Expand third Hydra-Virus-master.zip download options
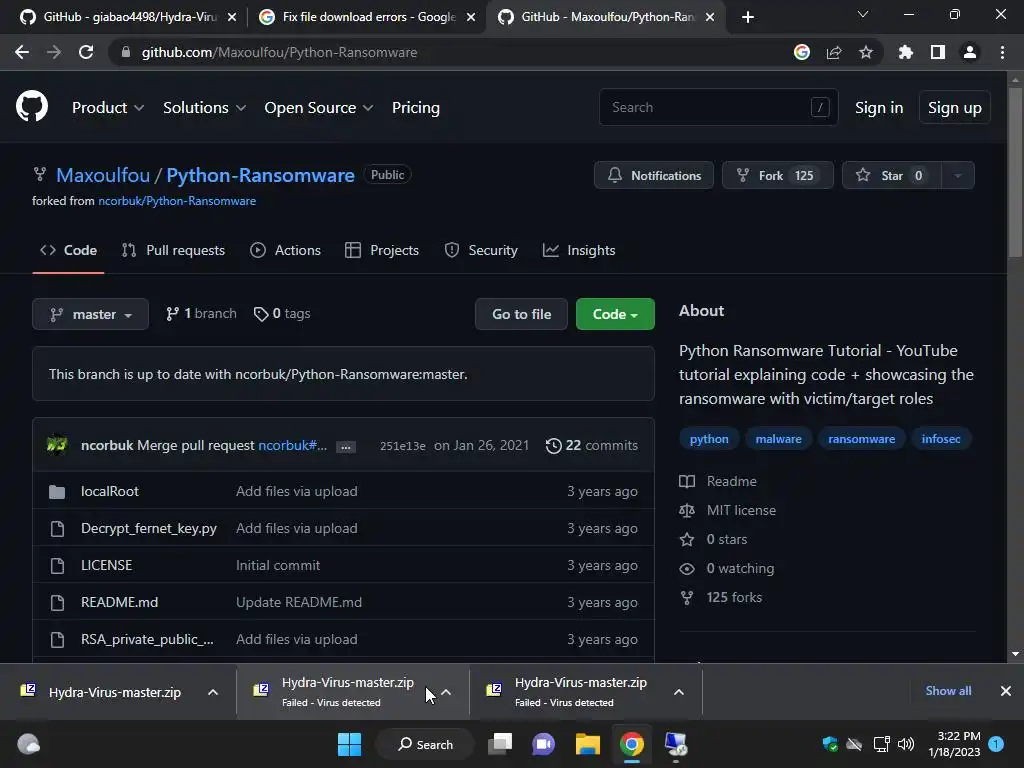Screen dimensions: 1024x768 [679, 692]
